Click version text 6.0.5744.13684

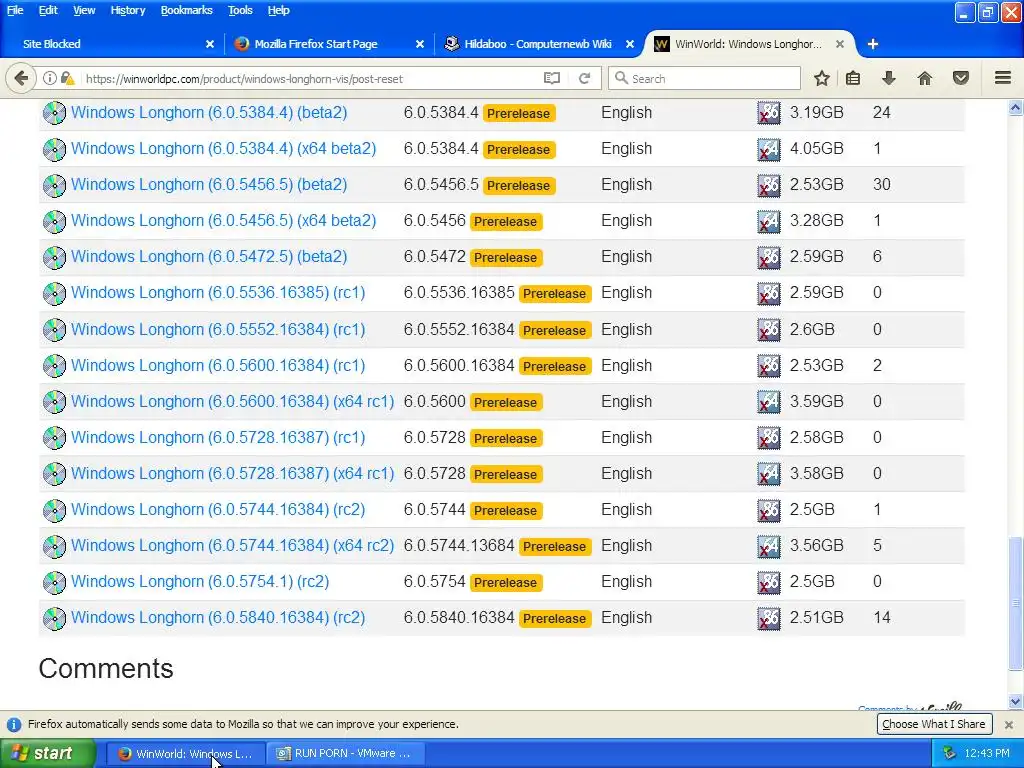point(458,545)
